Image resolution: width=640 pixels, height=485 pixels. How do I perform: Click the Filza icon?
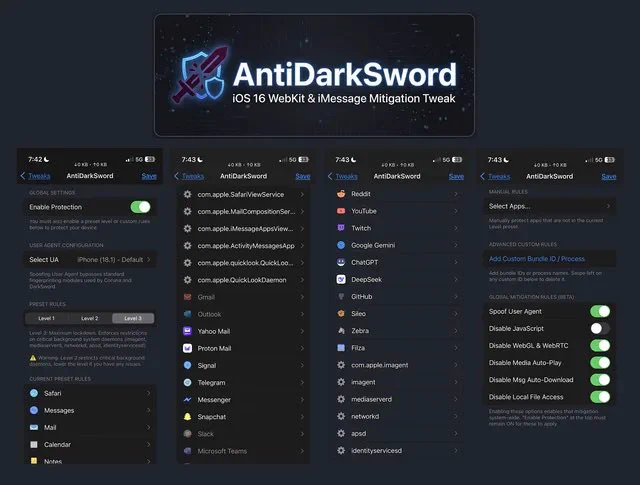tap(341, 348)
